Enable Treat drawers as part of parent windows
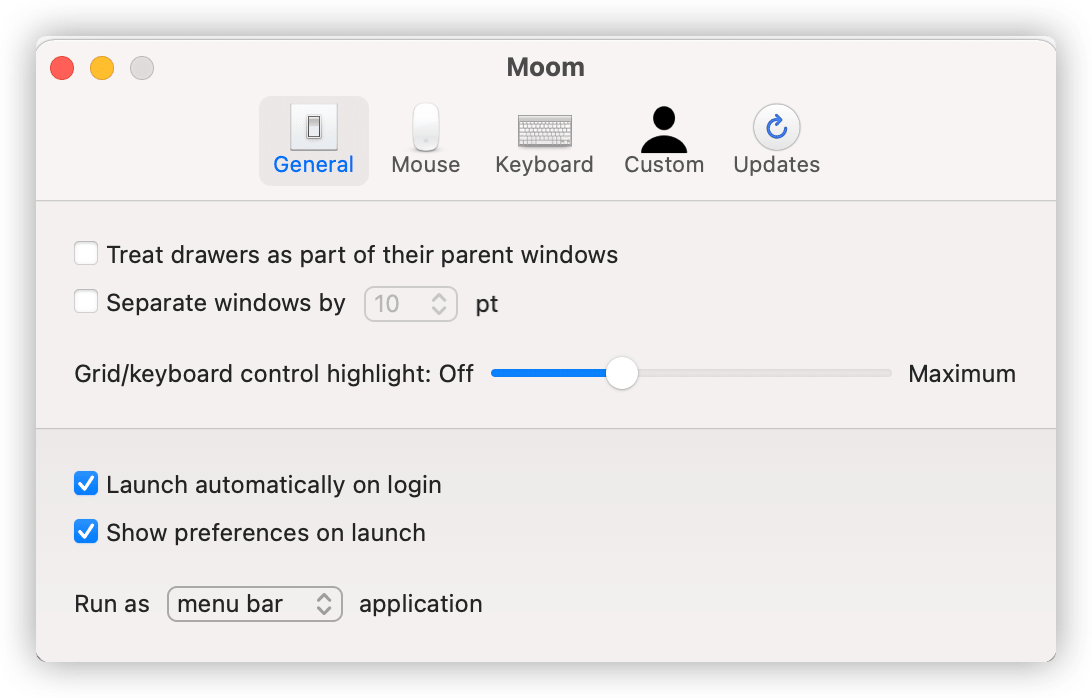 pyautogui.click(x=86, y=254)
